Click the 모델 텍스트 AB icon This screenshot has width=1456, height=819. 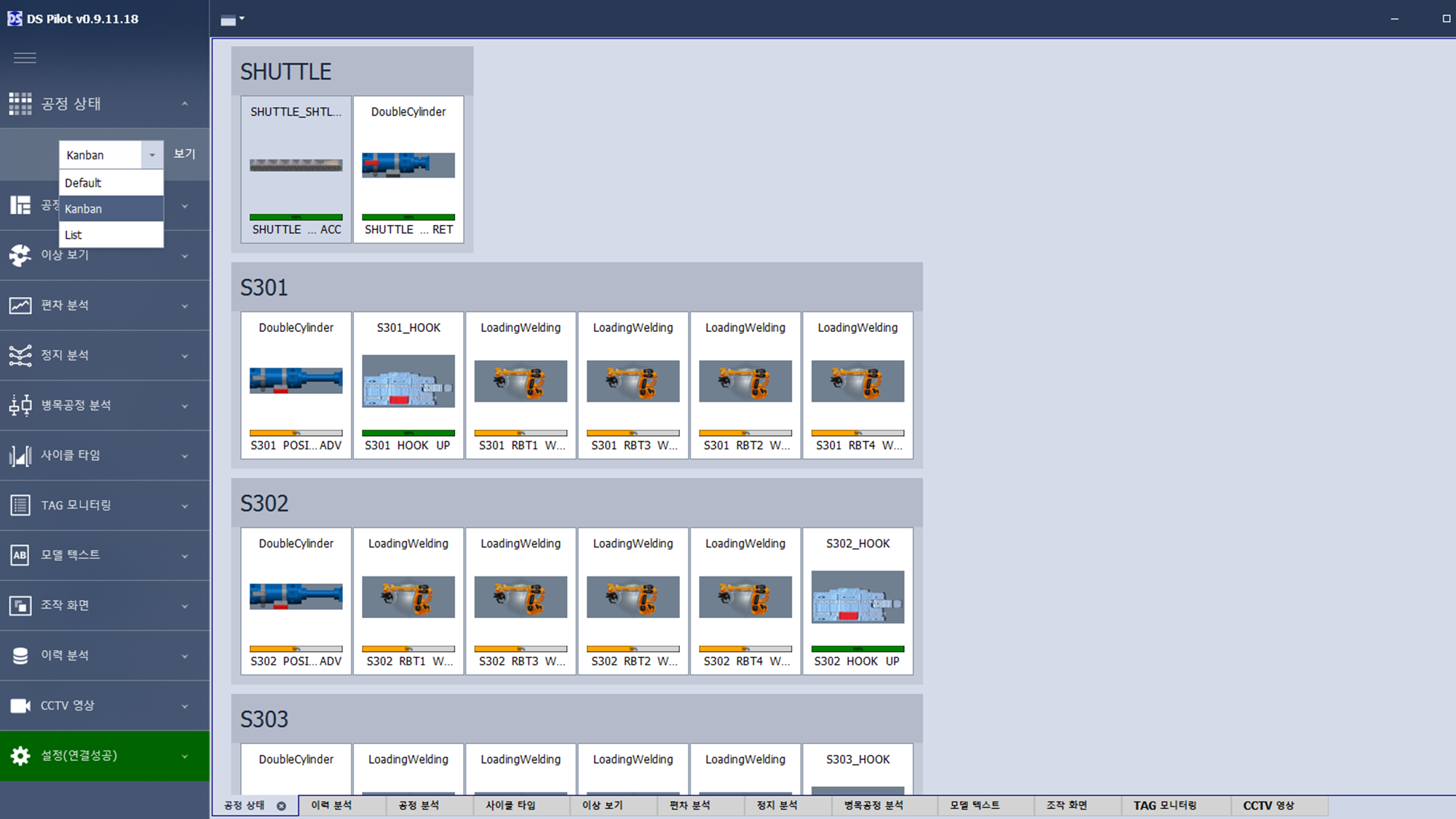click(20, 555)
